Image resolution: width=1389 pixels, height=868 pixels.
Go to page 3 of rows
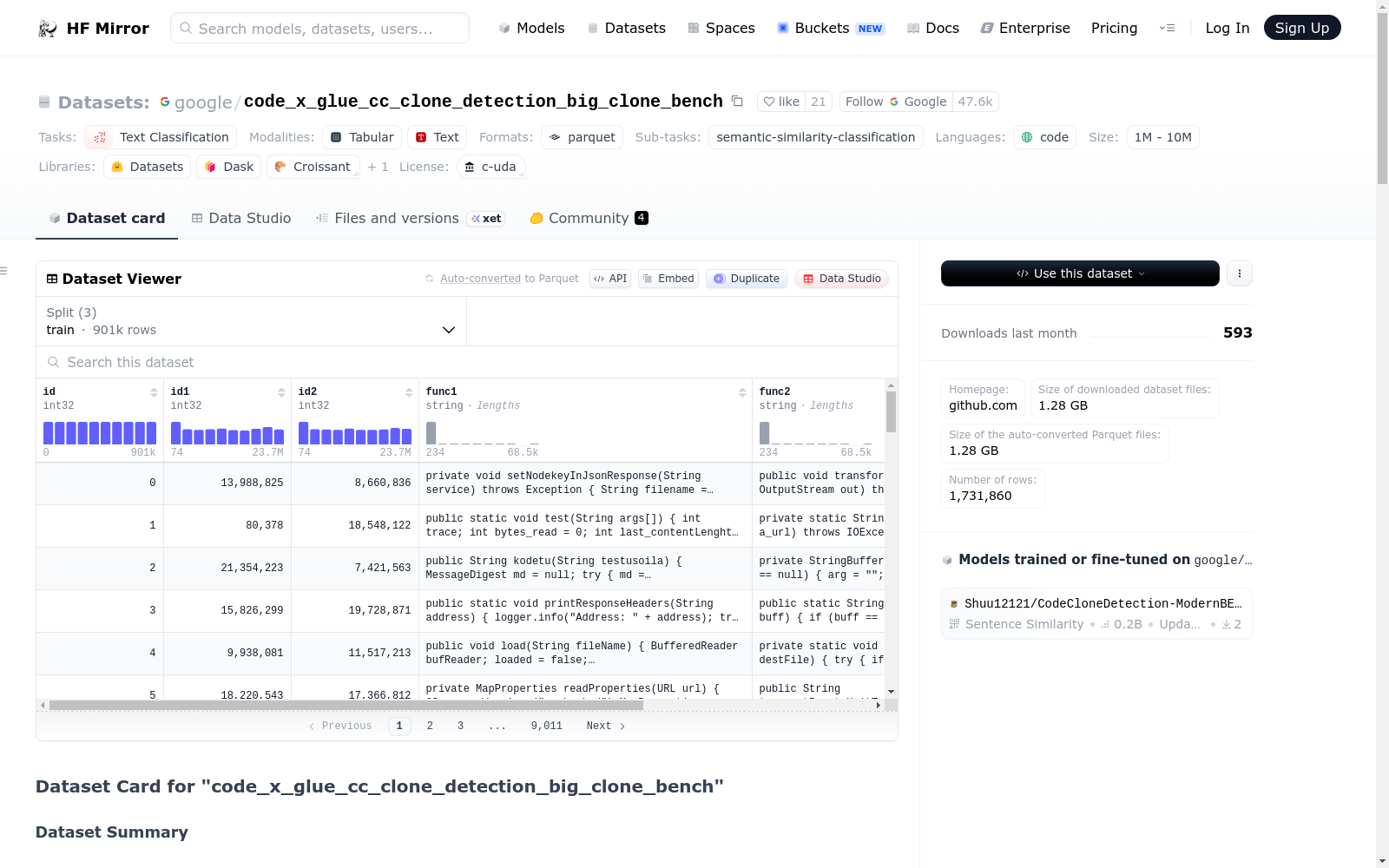coord(460,726)
